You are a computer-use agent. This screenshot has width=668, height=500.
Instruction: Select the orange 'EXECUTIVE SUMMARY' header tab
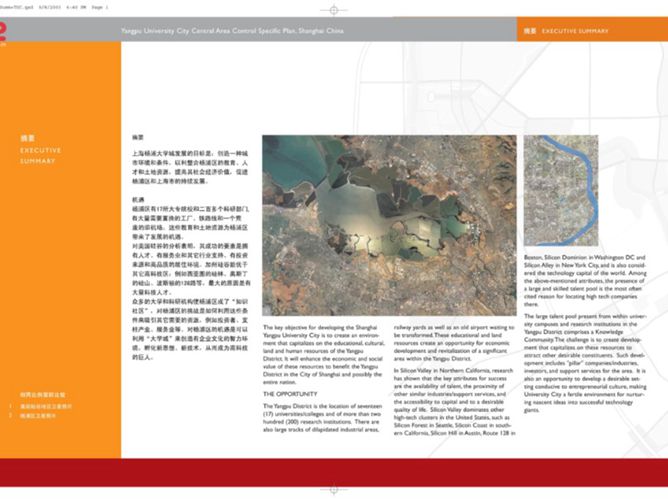click(x=592, y=29)
